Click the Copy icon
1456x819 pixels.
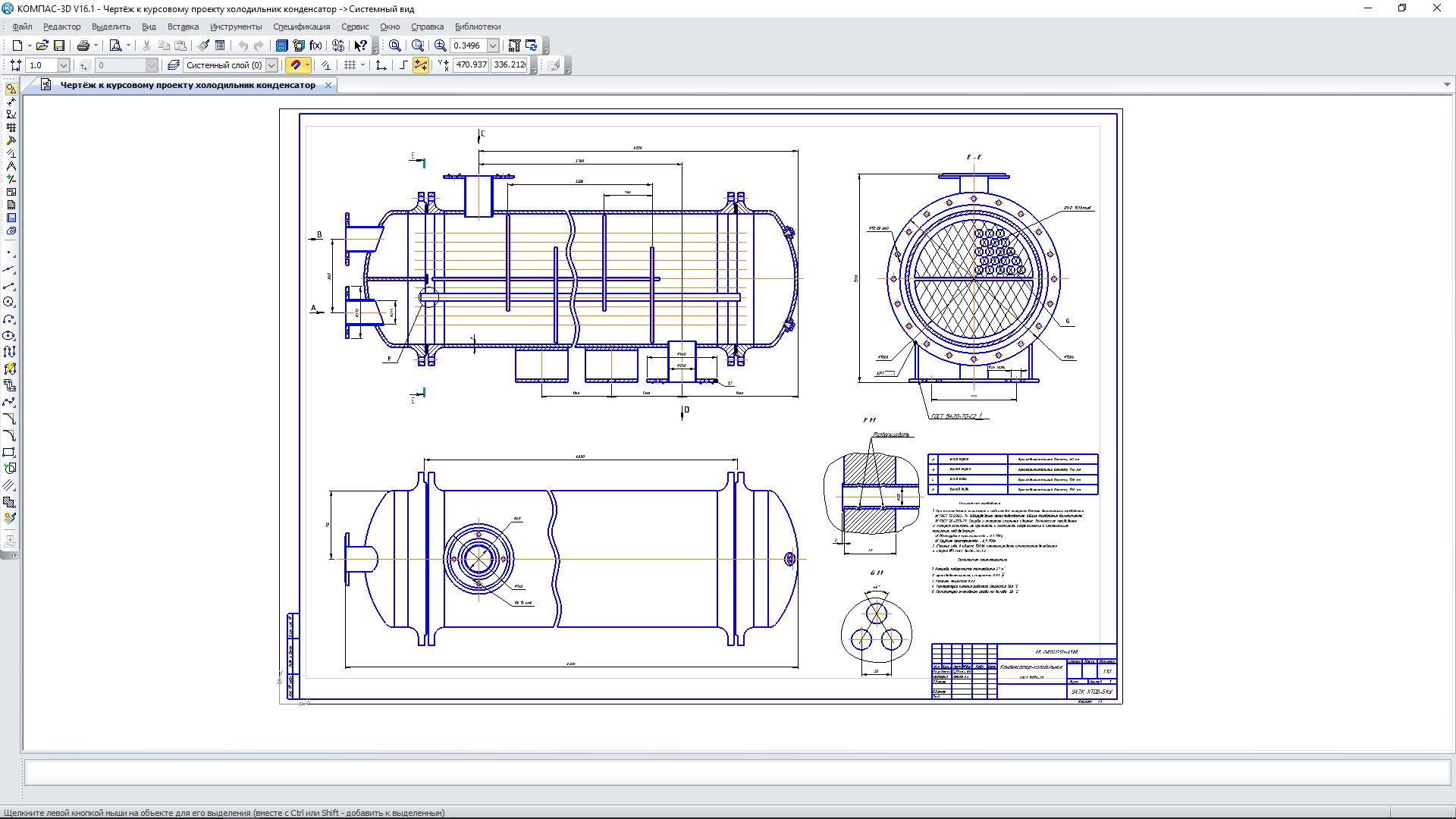coord(164,45)
